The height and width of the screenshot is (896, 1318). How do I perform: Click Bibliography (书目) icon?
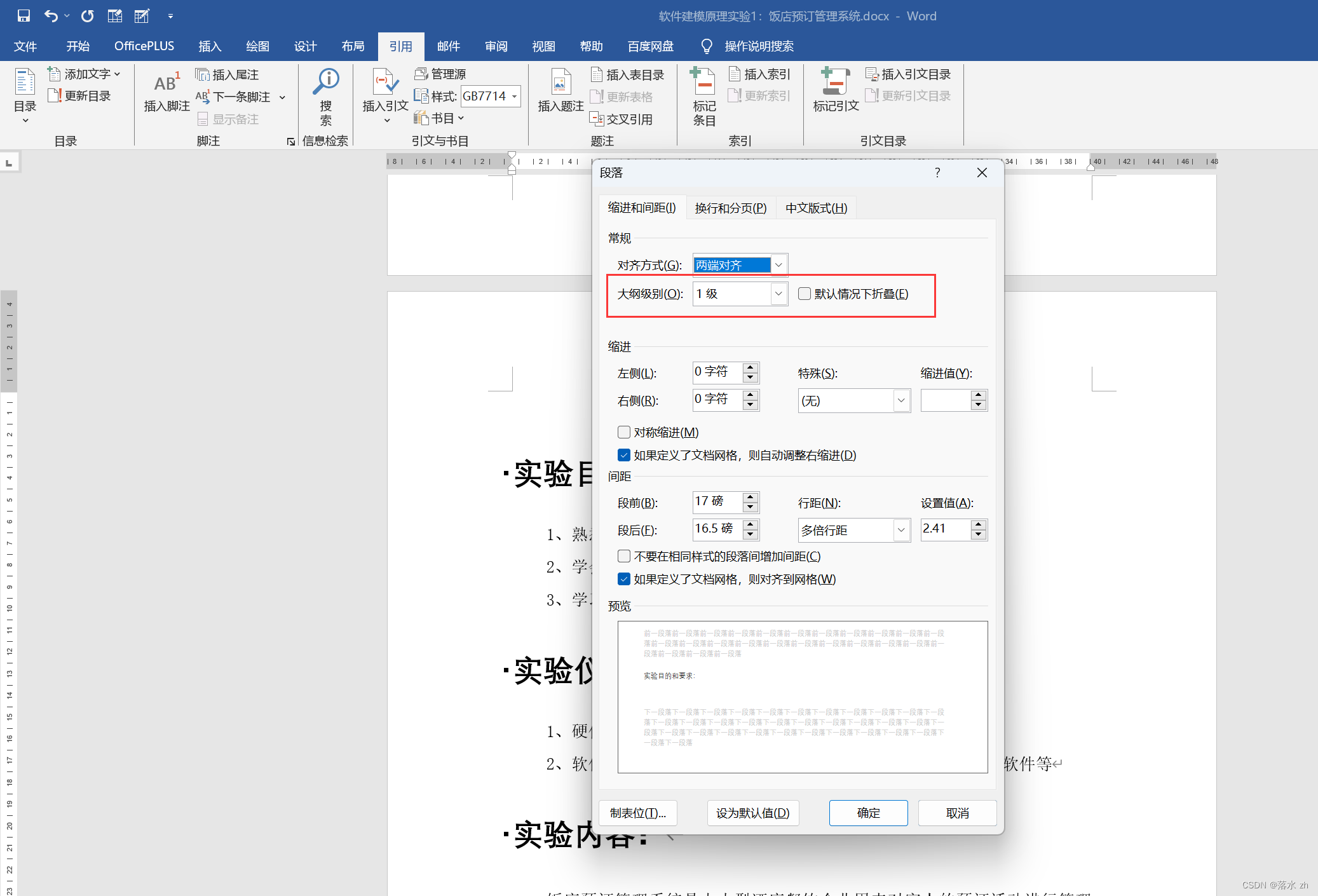[x=421, y=118]
